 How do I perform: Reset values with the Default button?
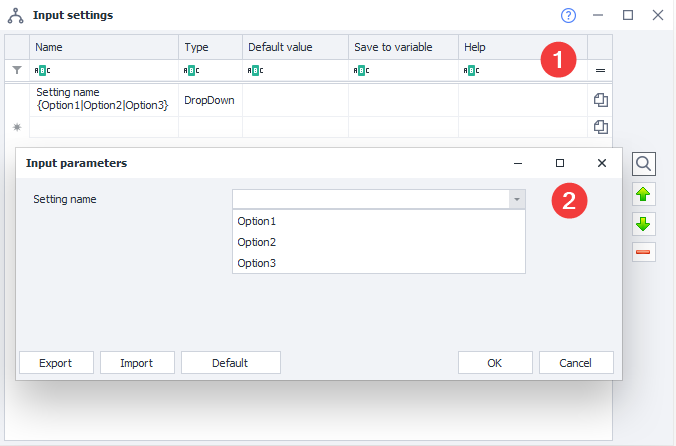click(x=230, y=362)
